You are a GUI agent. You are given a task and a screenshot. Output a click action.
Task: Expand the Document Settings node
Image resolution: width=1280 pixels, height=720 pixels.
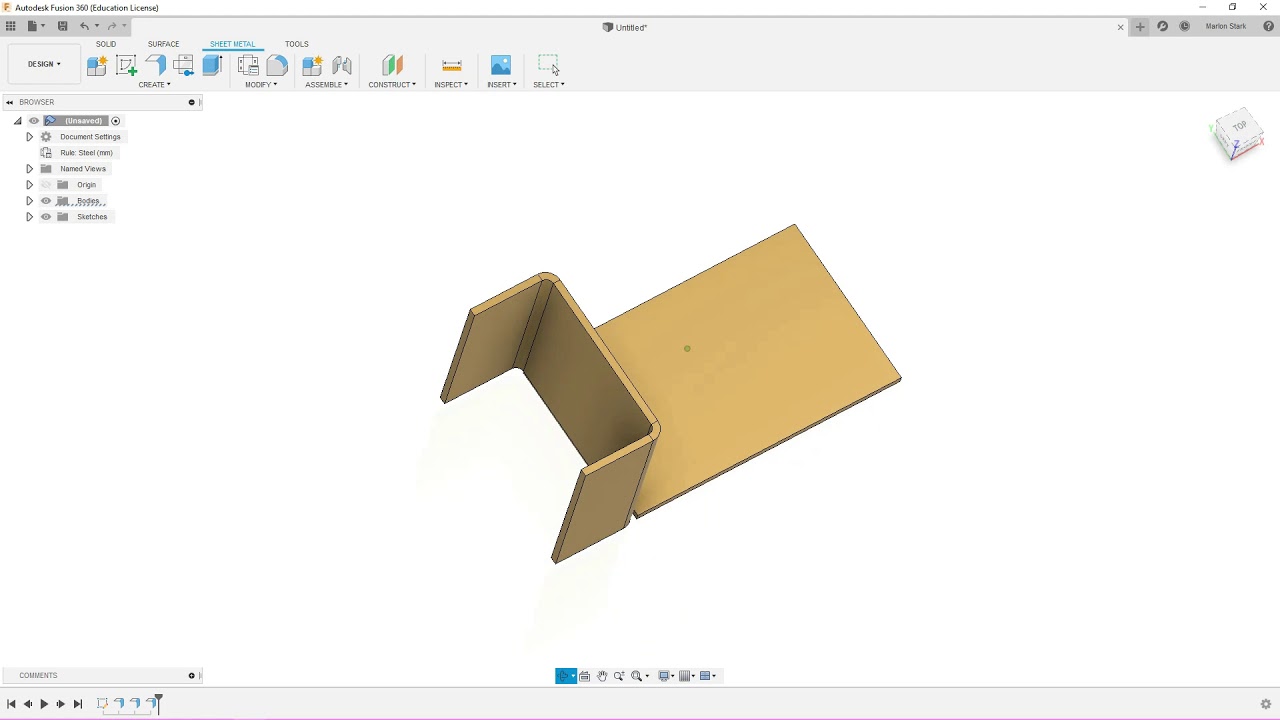pos(29,137)
